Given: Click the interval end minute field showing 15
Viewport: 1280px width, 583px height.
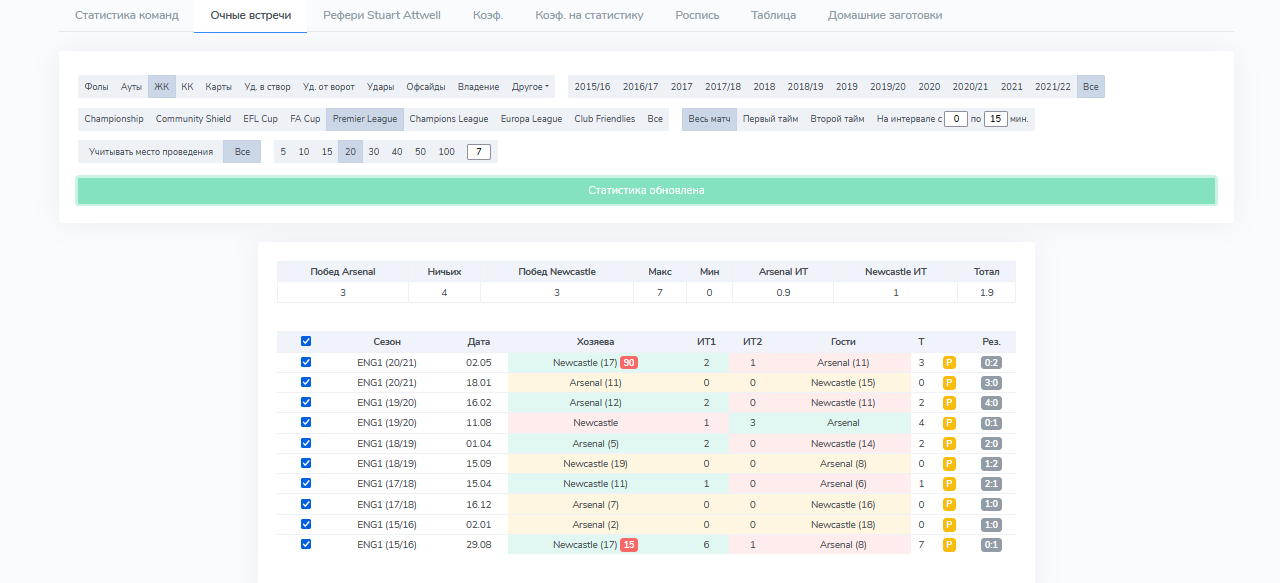Looking at the screenshot, I should [995, 119].
